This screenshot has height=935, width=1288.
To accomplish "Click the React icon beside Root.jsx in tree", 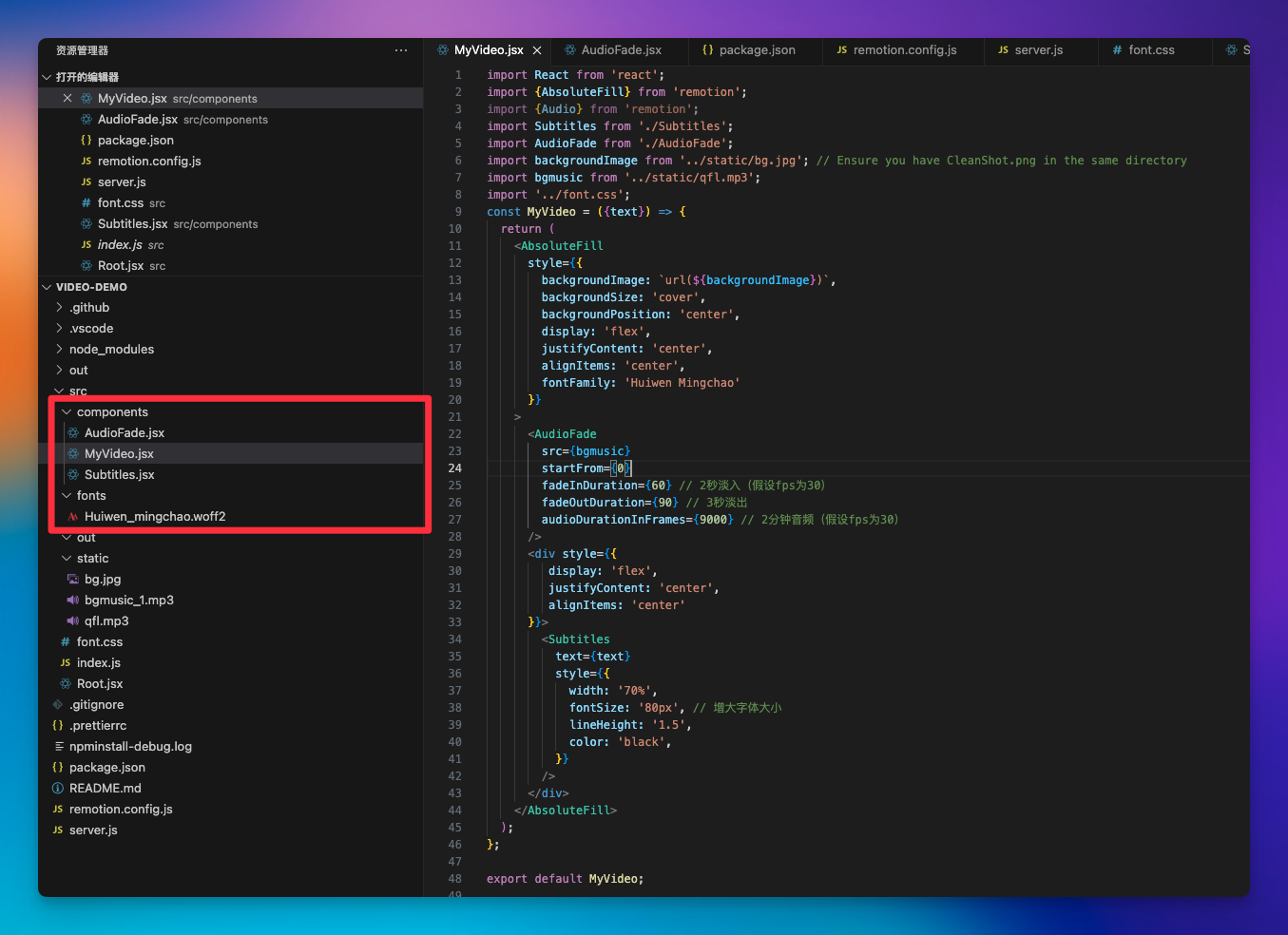I will pyautogui.click(x=66, y=684).
